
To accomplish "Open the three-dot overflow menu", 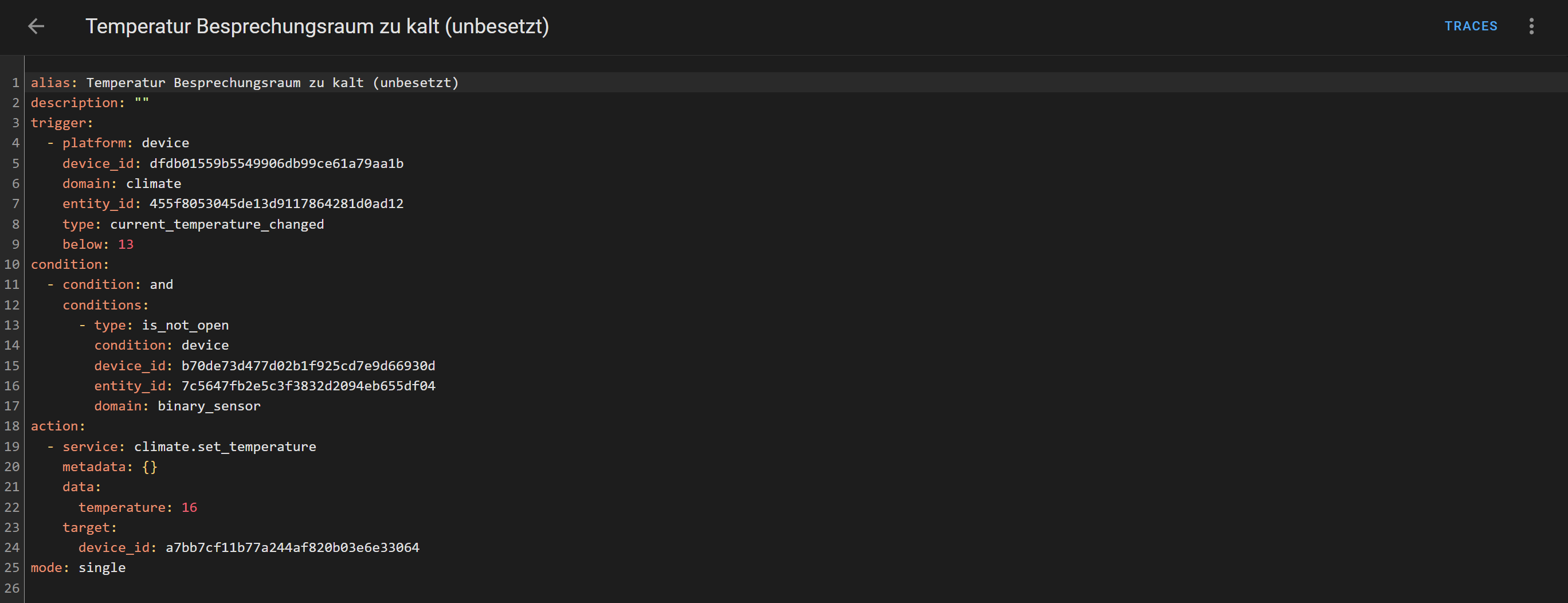I will point(1531,26).
